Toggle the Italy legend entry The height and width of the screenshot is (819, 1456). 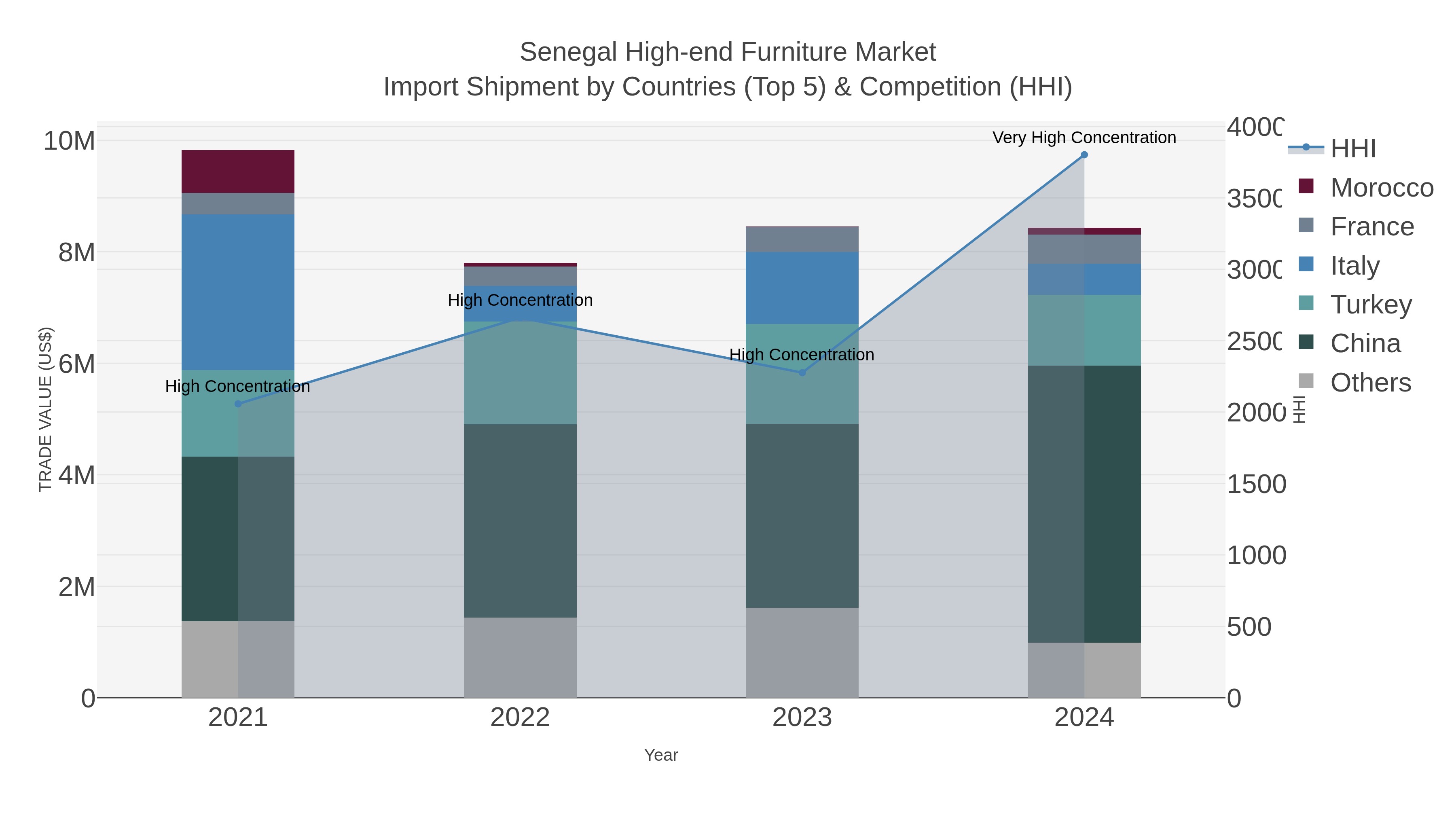[1339, 266]
